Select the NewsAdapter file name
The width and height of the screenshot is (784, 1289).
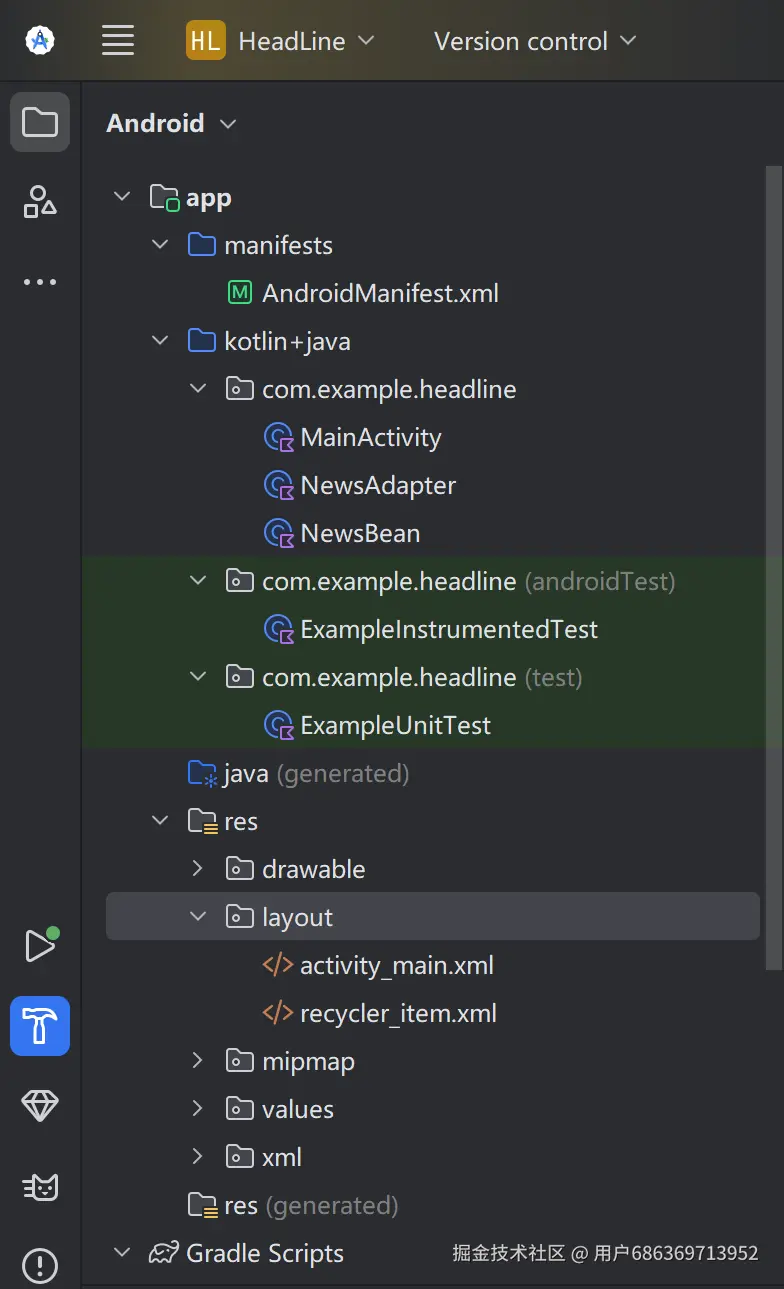[378, 486]
